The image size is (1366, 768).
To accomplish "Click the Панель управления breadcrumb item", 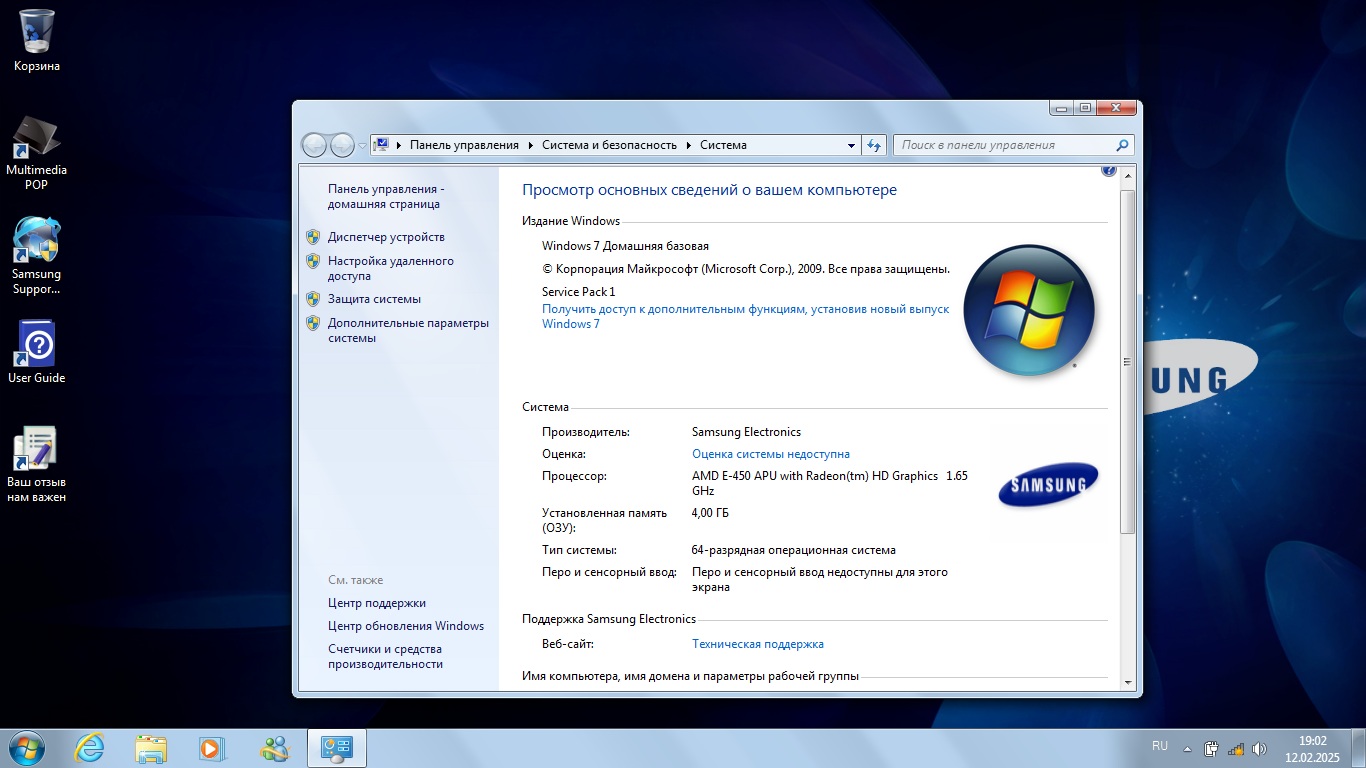I will click(464, 145).
